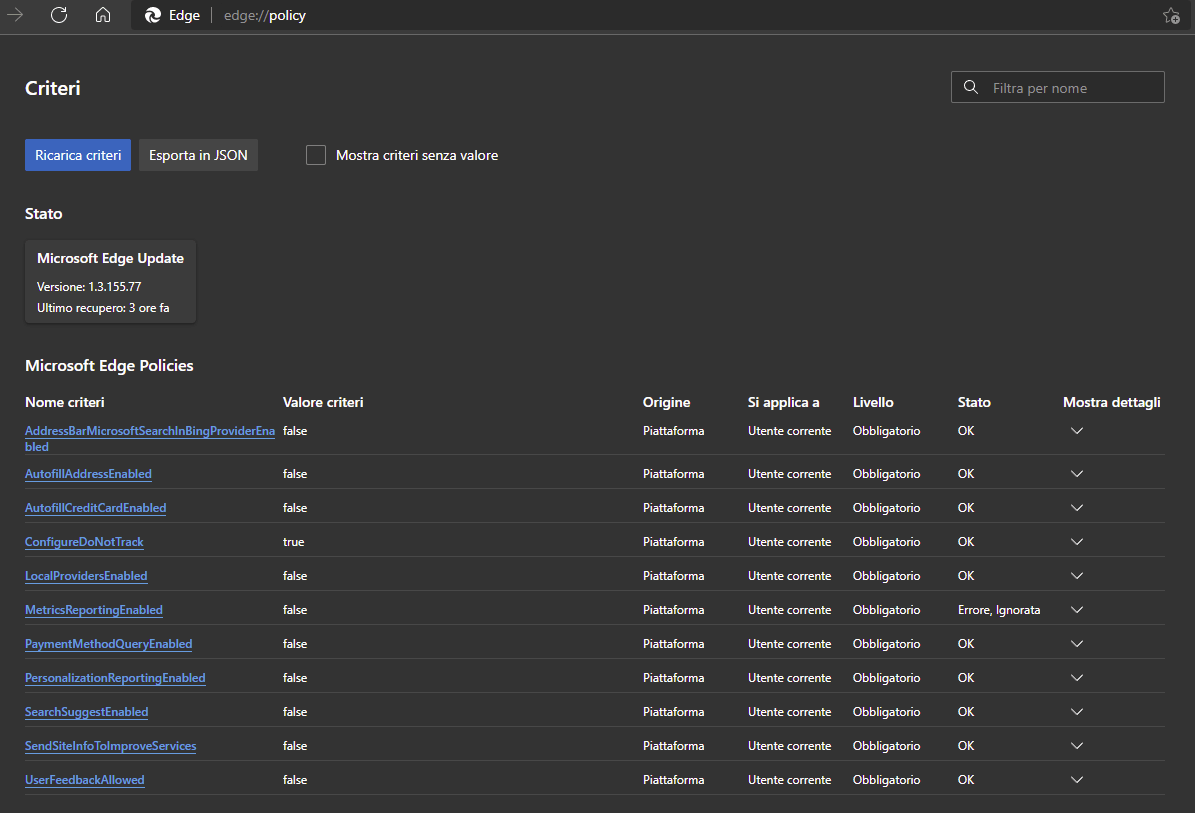Open UserFeedbackAllowed policy link
The image size is (1195, 813).
tap(85, 780)
